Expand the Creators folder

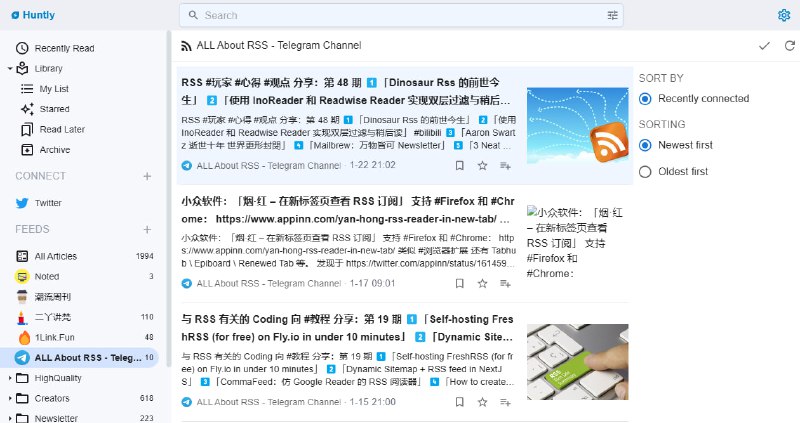pos(9,398)
